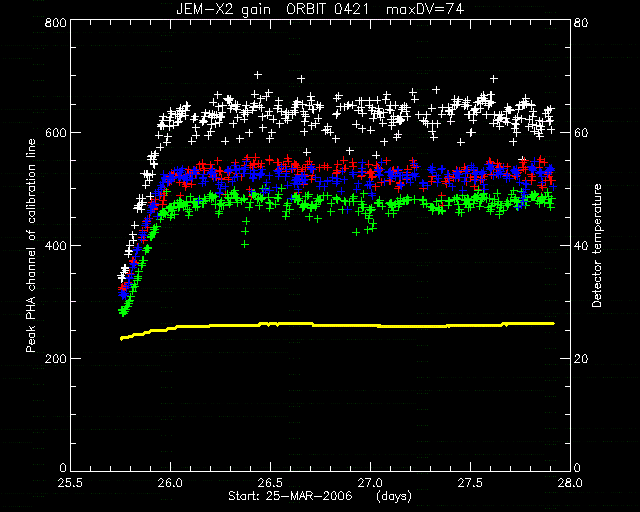Click the 60 tick label on right axis
The image size is (640, 512).
(581, 133)
